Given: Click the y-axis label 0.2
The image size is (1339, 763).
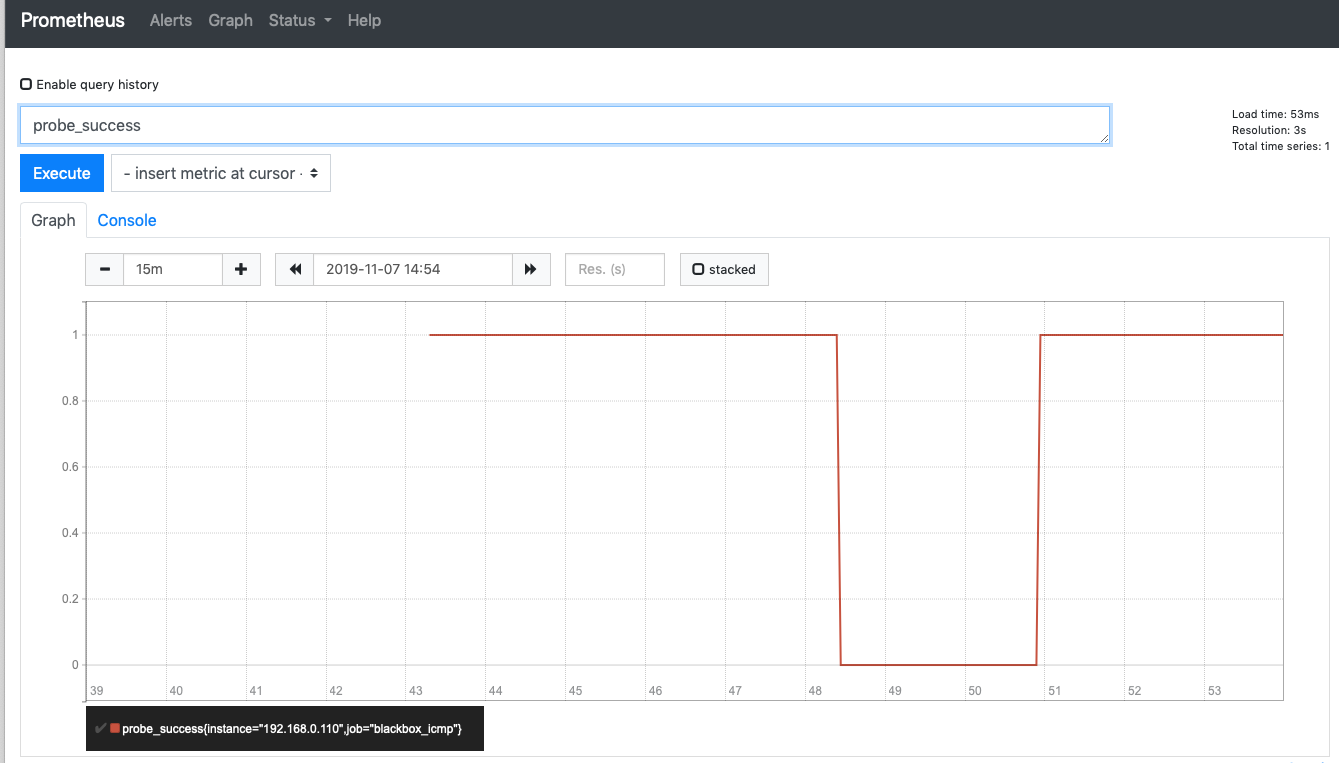Looking at the screenshot, I should click(x=70, y=599).
